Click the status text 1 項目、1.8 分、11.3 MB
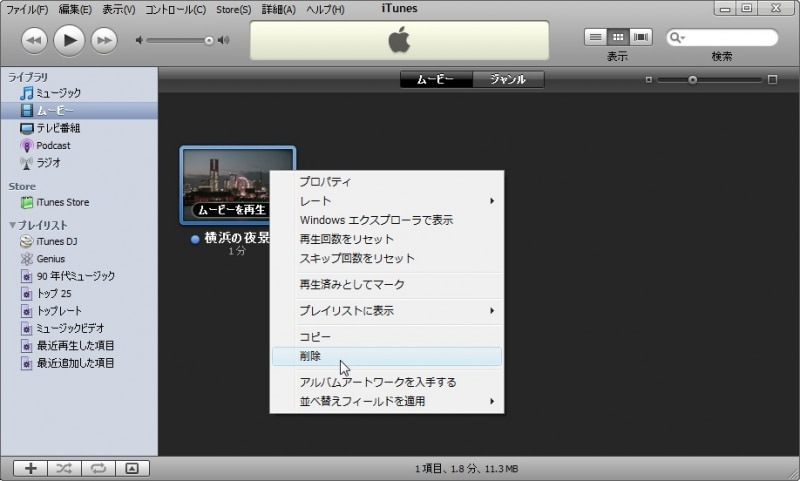The height and width of the screenshot is (481, 800). (x=466, y=468)
